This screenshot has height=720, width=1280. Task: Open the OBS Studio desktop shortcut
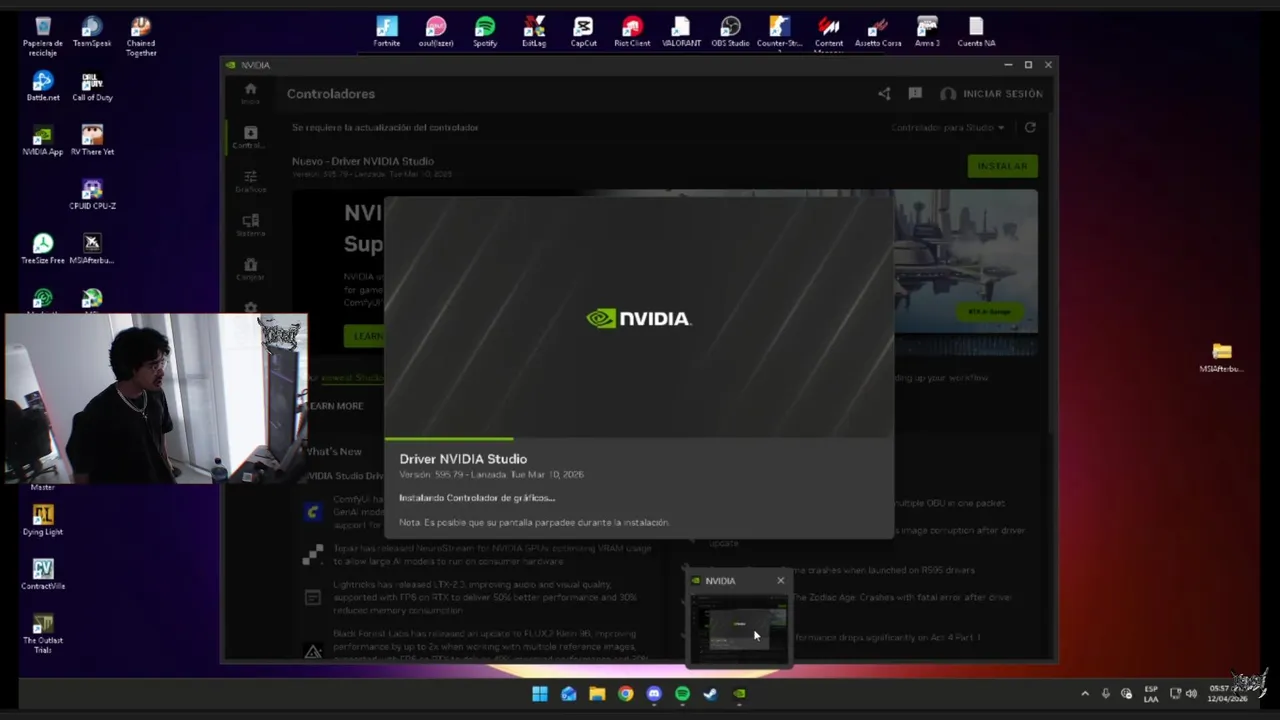pos(730,31)
